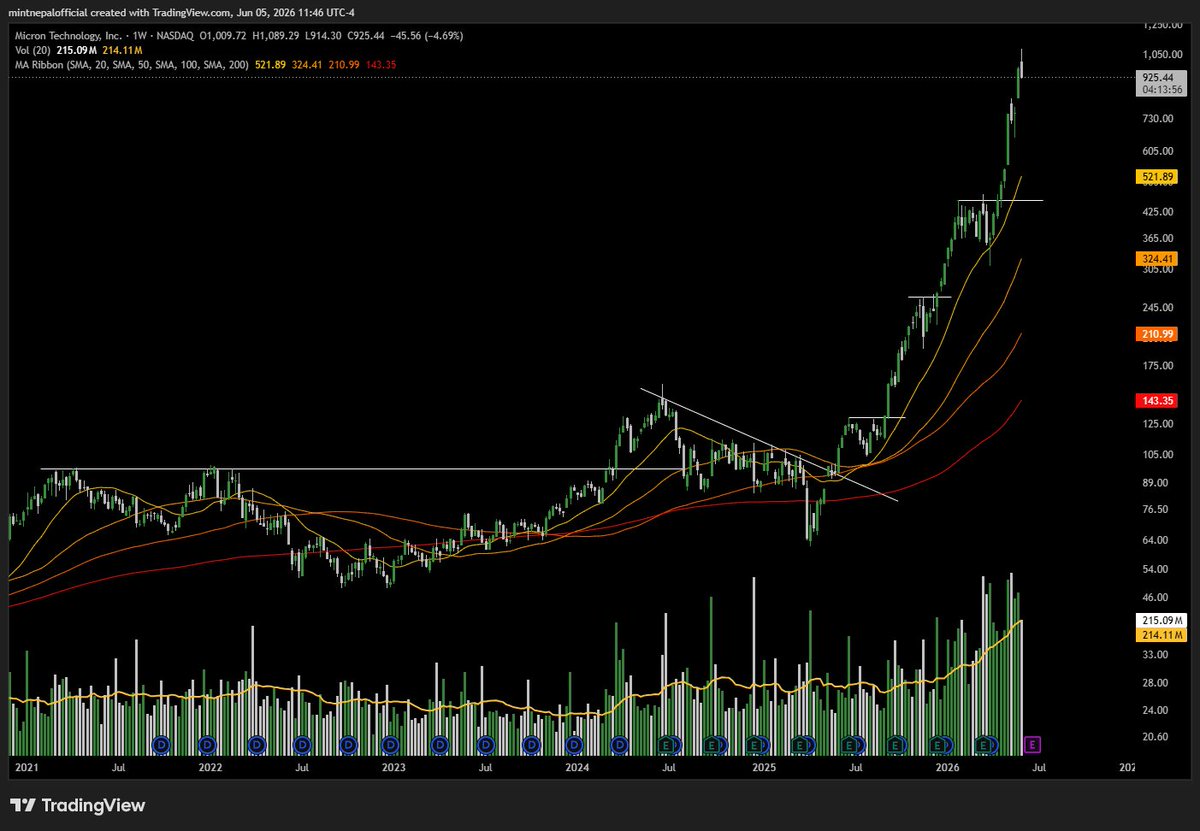Click the red 143.35 price axis label
Viewport: 1200px width, 831px height.
tap(1157, 400)
